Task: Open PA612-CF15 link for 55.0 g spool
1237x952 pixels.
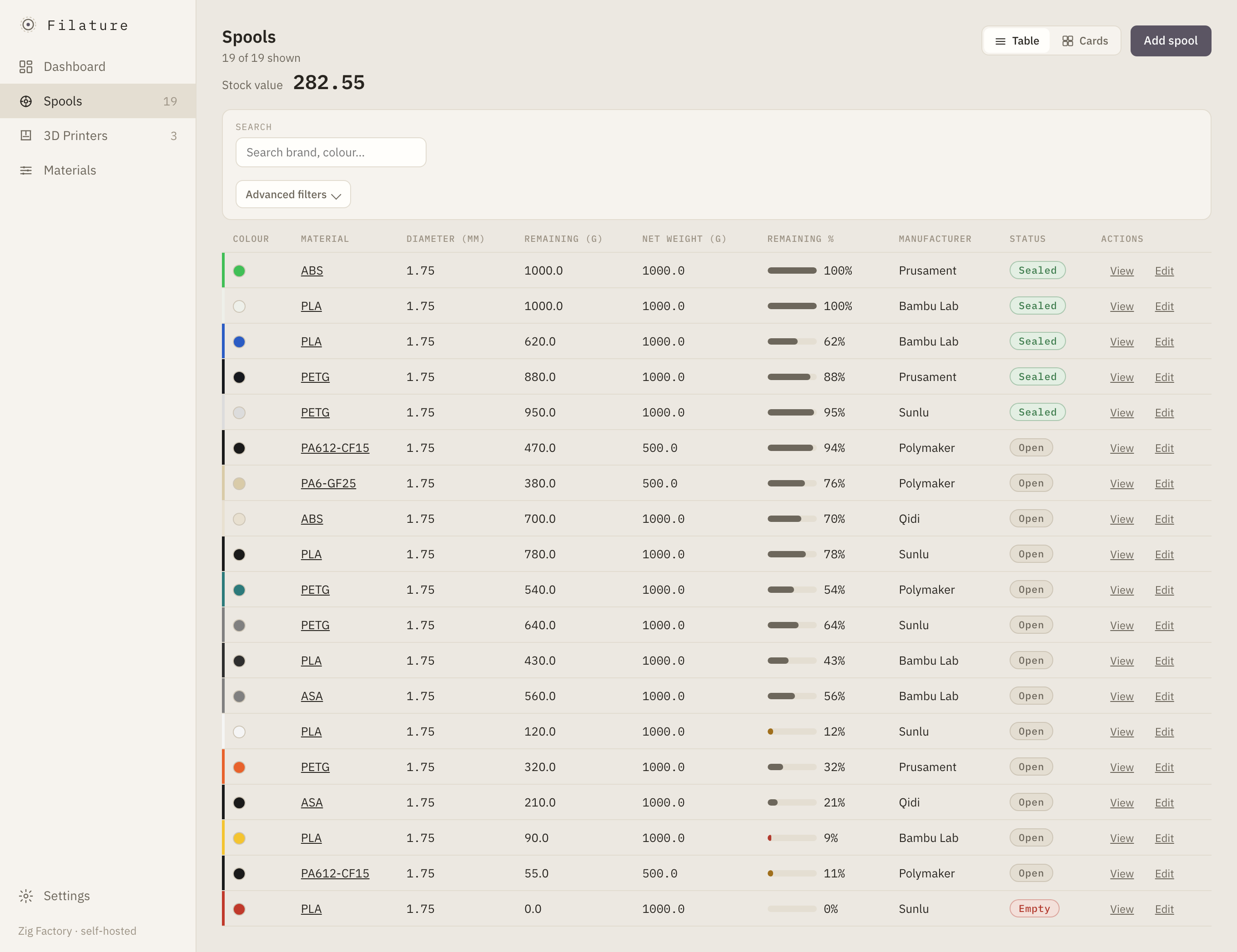Action: (x=335, y=873)
